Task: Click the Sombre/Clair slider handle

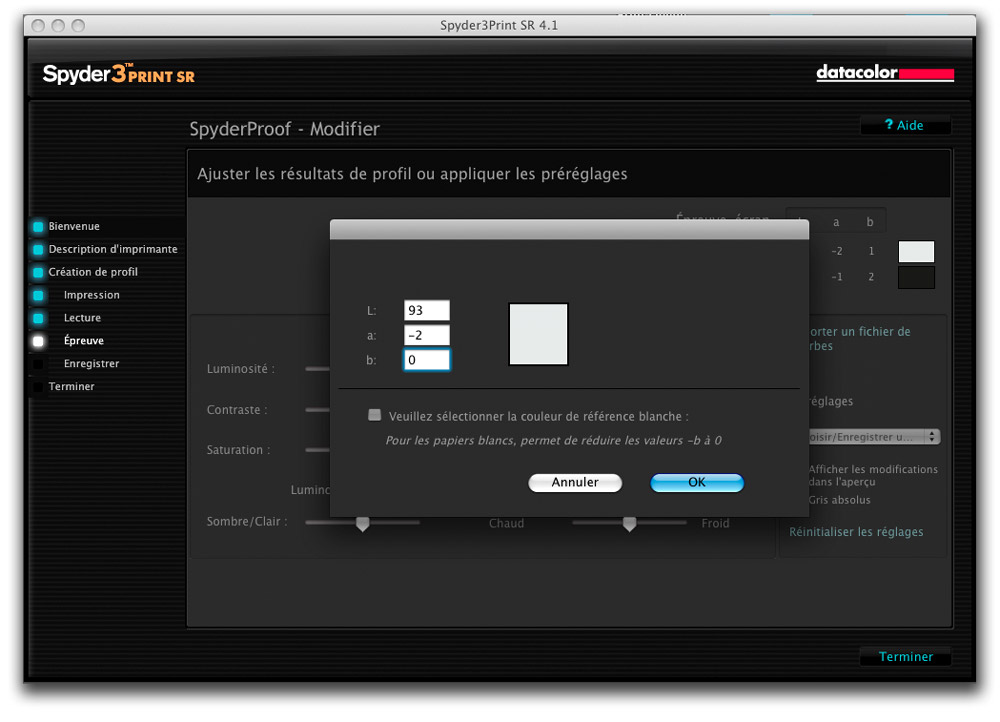Action: (362, 524)
